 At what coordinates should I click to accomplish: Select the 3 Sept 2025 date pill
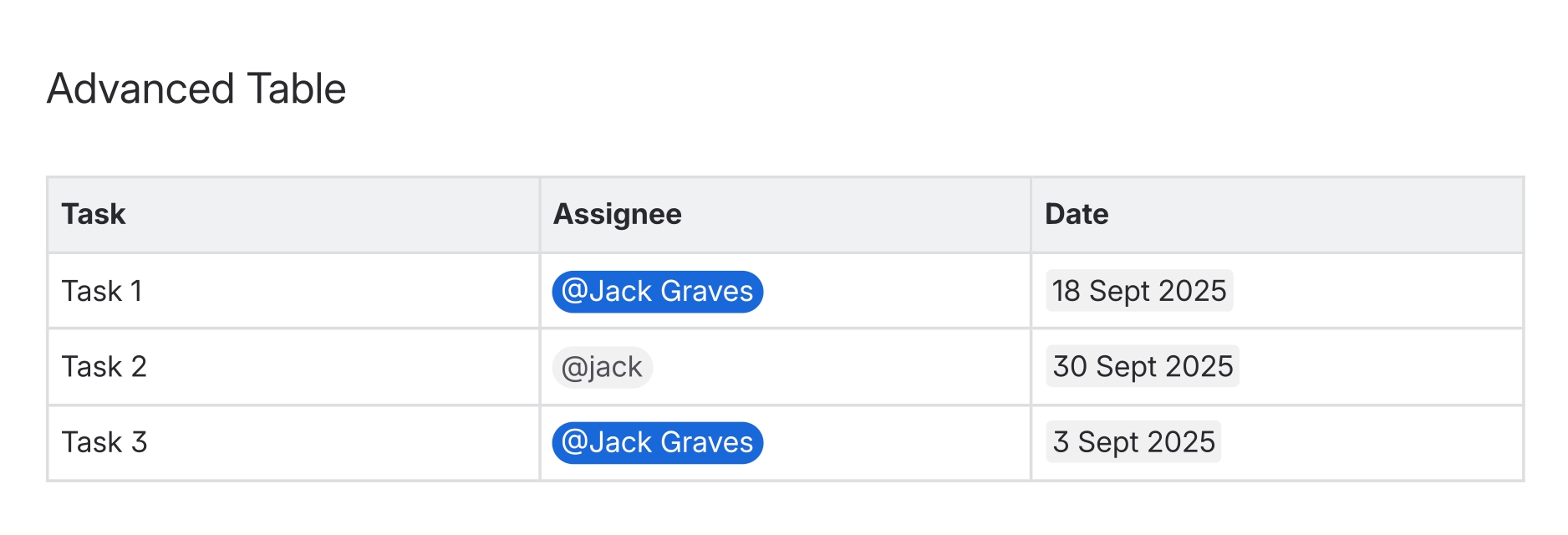pyautogui.click(x=1133, y=442)
